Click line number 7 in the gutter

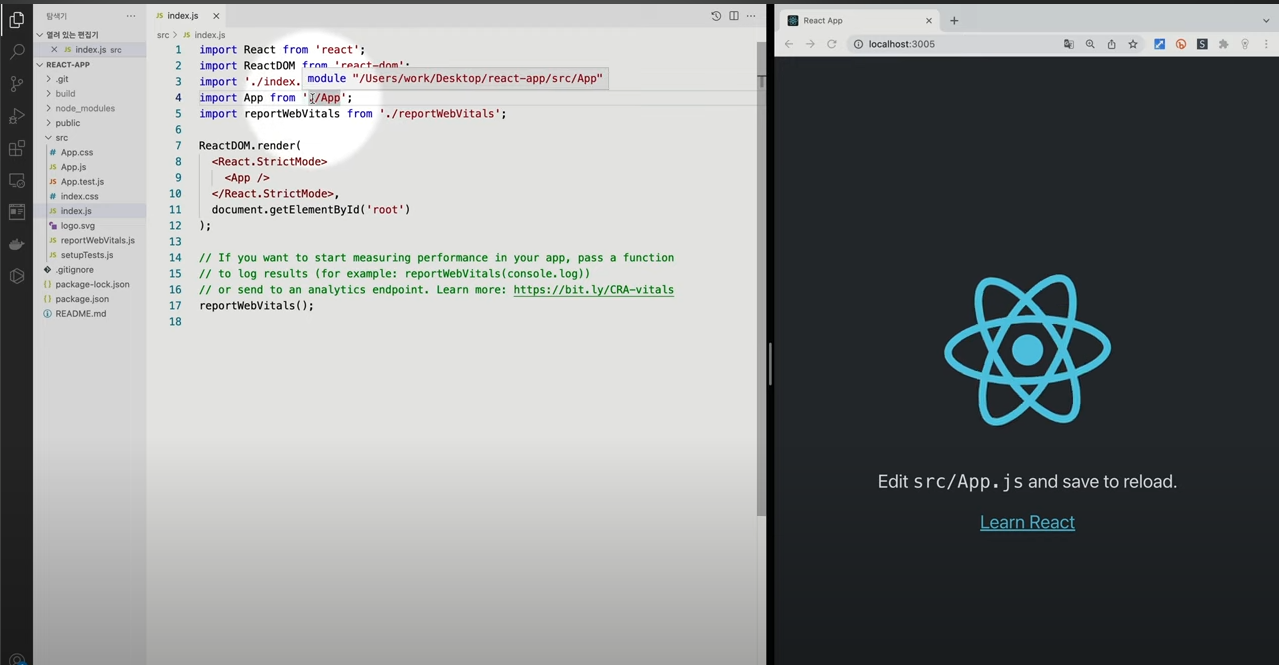click(x=177, y=146)
